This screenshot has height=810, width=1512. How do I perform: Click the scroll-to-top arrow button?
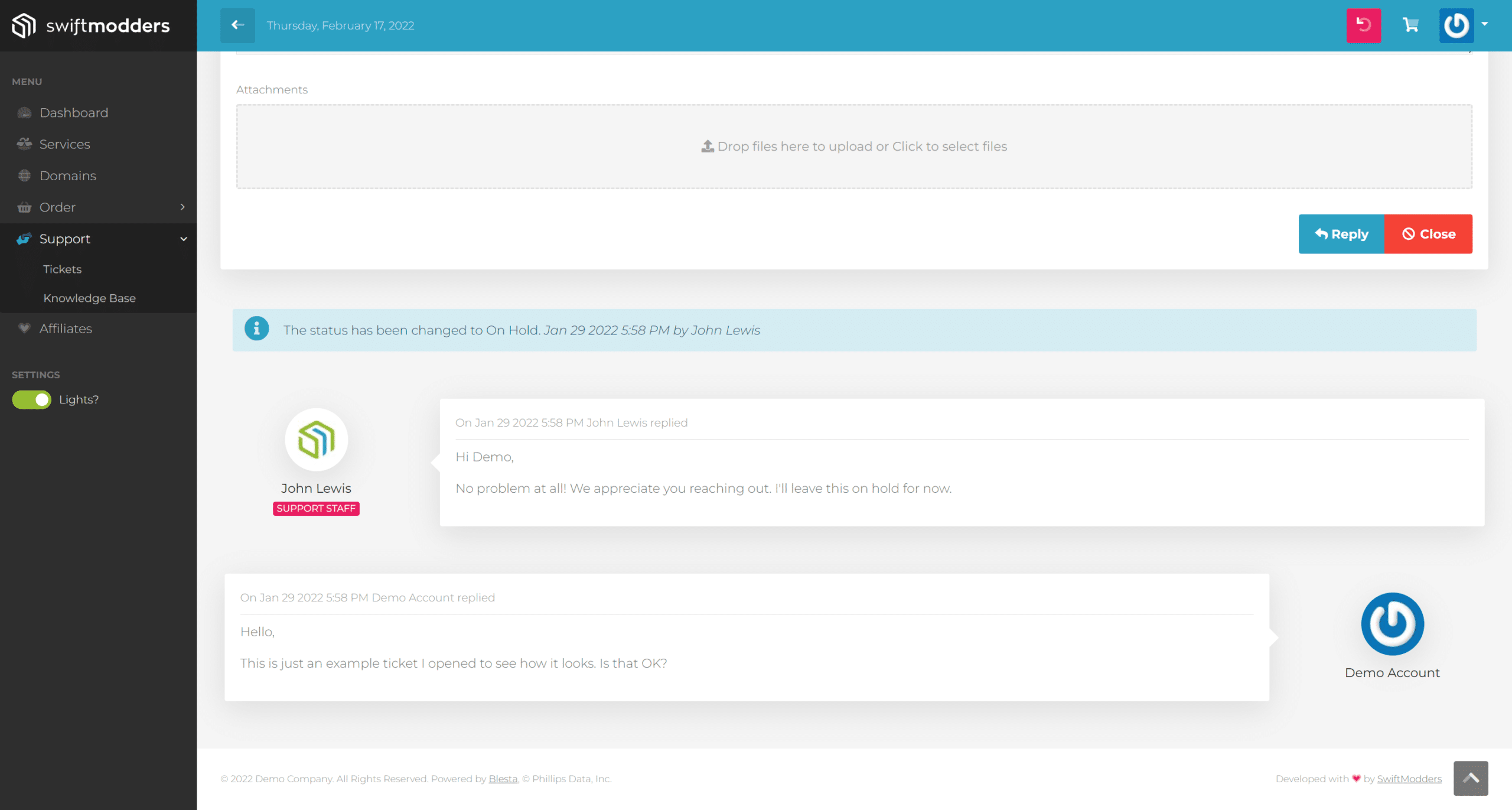coord(1470,778)
